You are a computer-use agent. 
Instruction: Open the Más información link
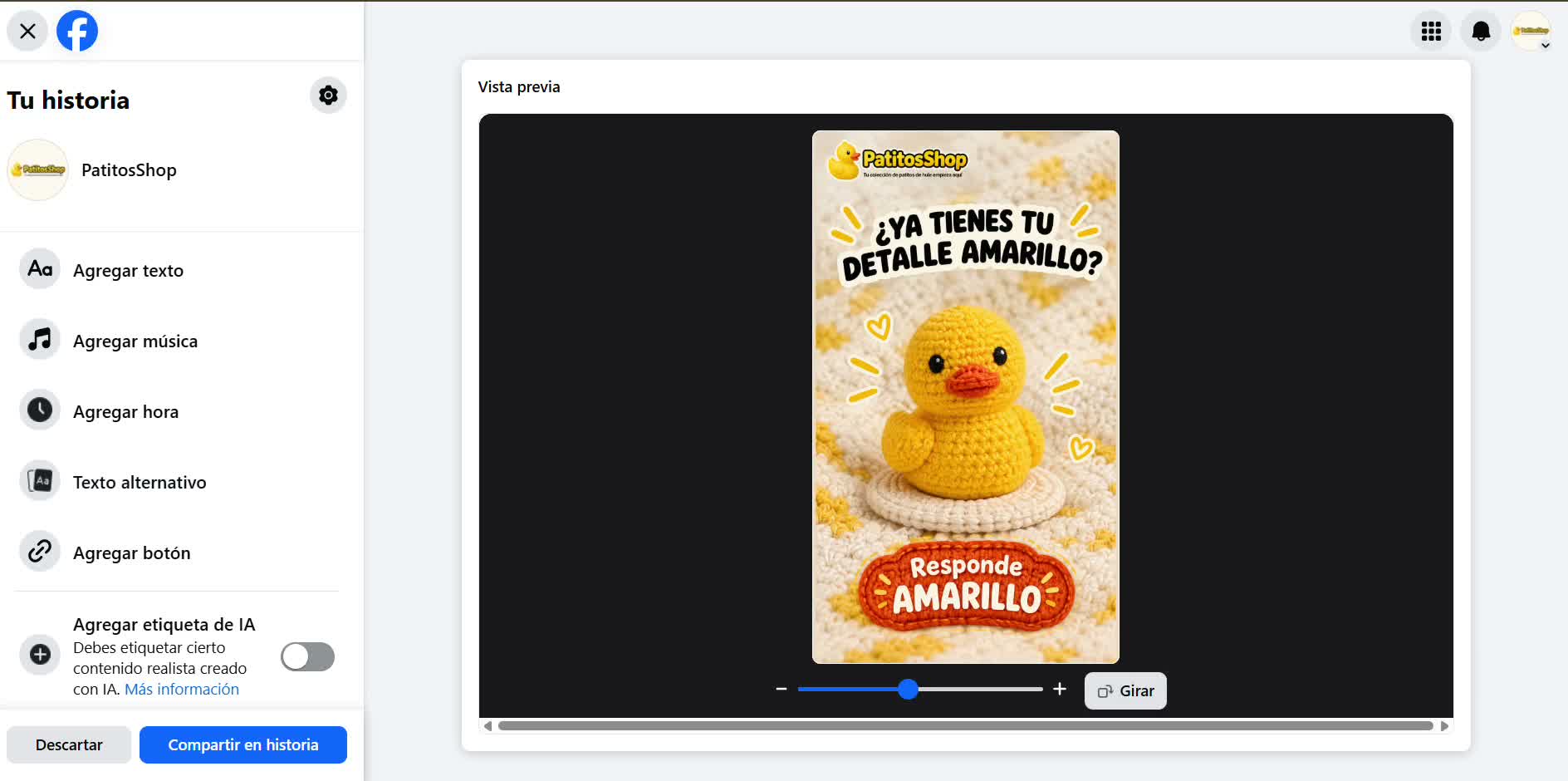[x=182, y=690]
